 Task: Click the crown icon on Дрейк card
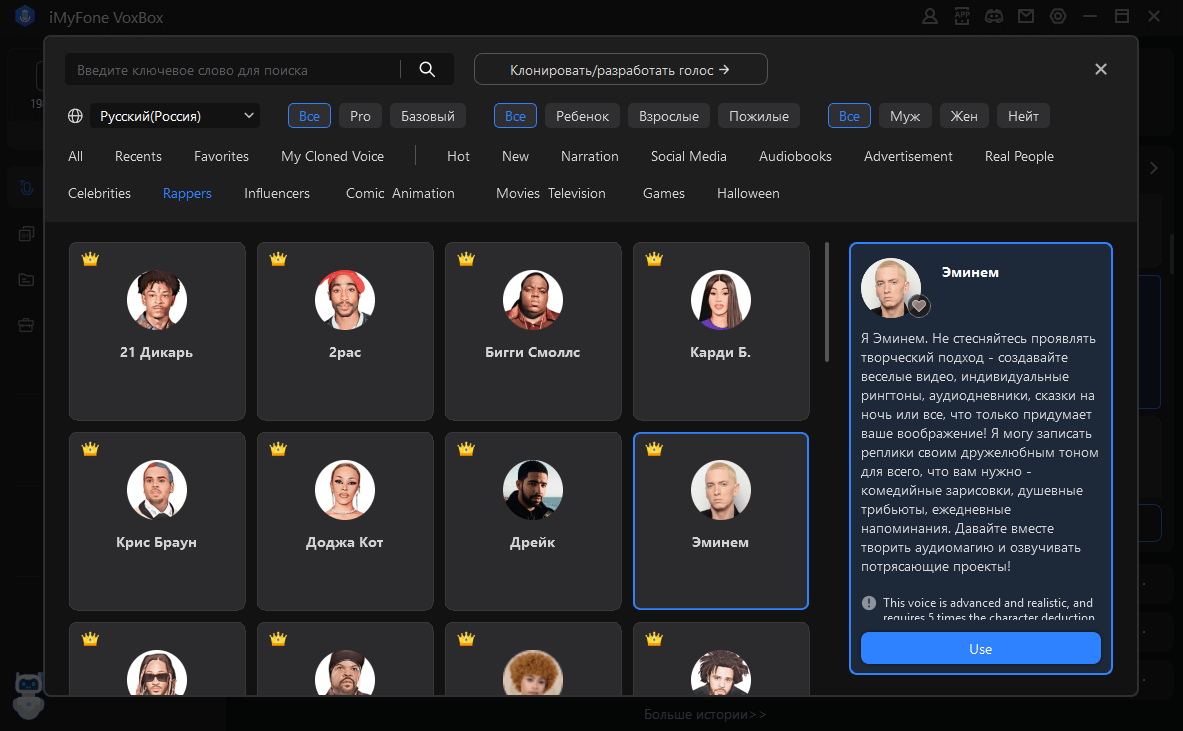point(466,449)
